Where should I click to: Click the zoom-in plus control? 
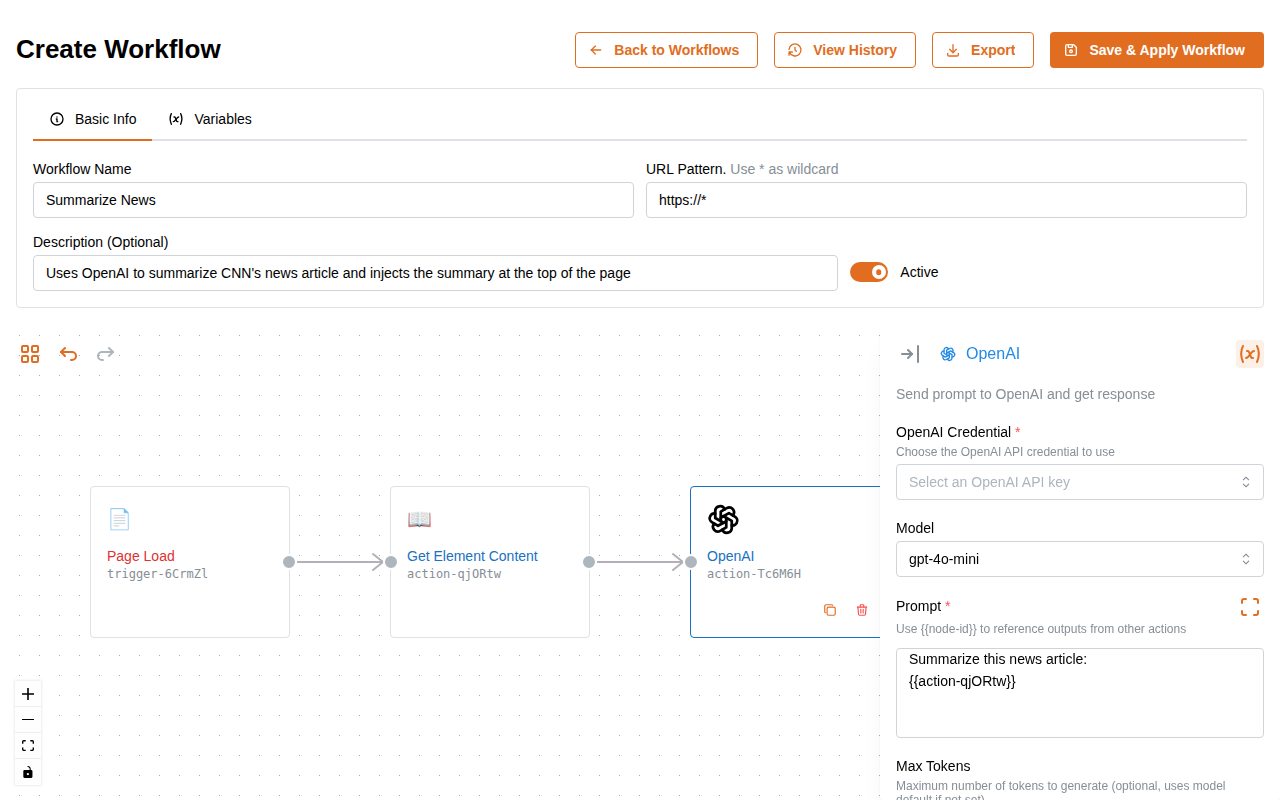pos(27,693)
